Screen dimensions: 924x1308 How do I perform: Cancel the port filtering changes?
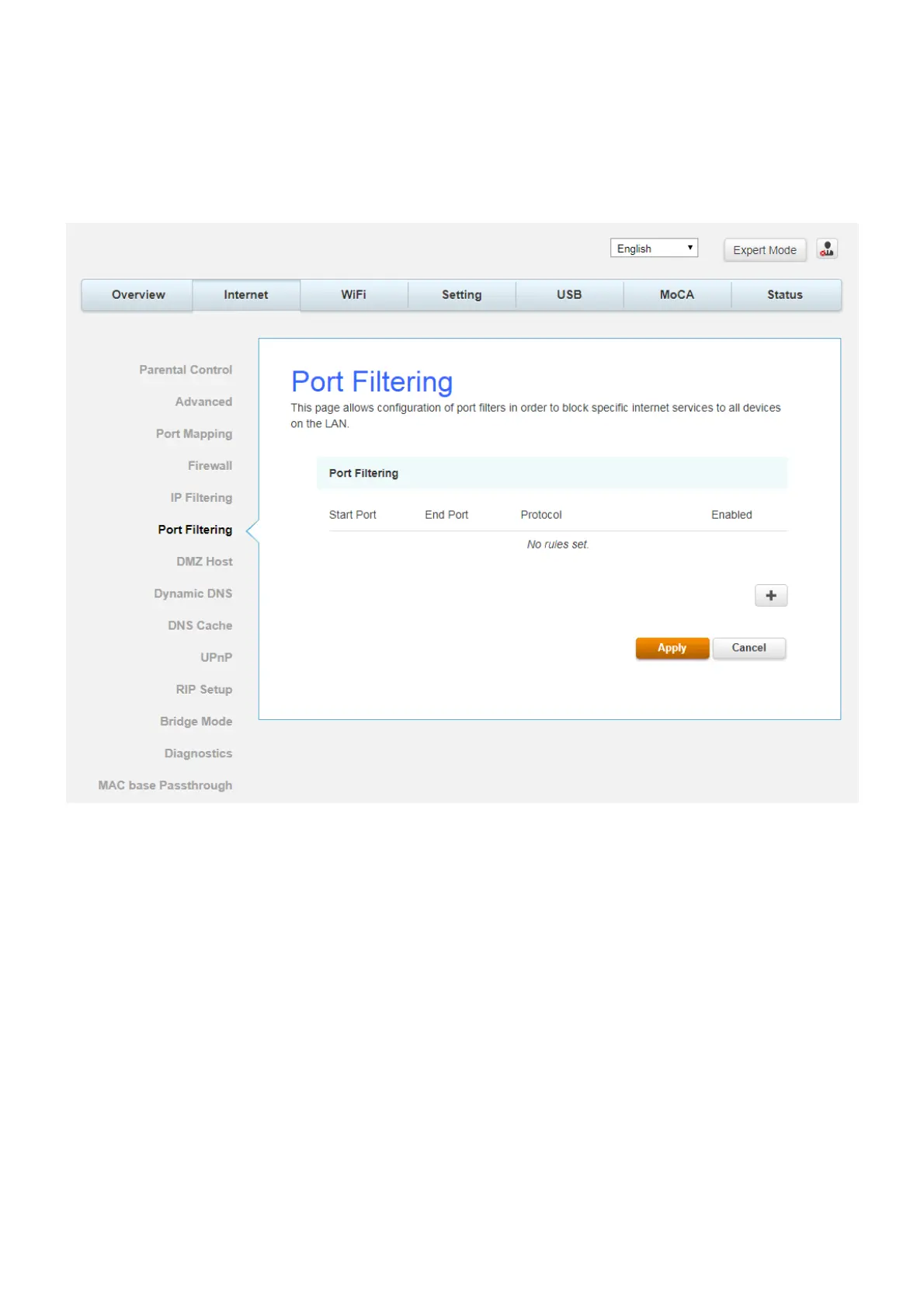coord(749,648)
